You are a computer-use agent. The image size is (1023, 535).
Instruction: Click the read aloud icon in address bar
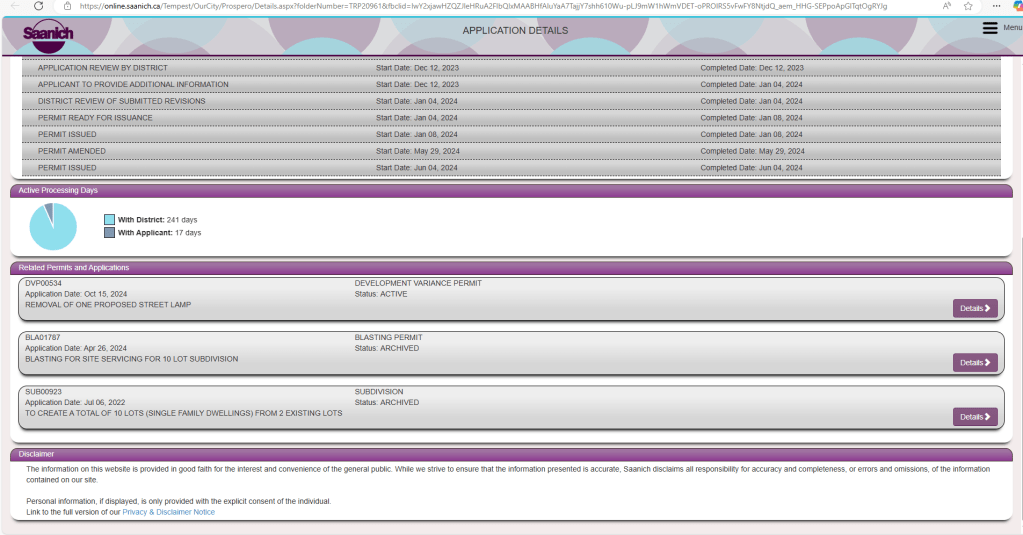(946, 6)
